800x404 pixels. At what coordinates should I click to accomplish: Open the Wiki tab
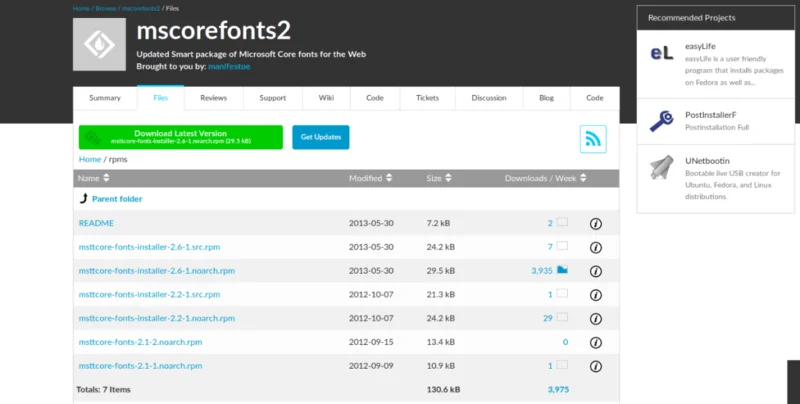(x=327, y=98)
